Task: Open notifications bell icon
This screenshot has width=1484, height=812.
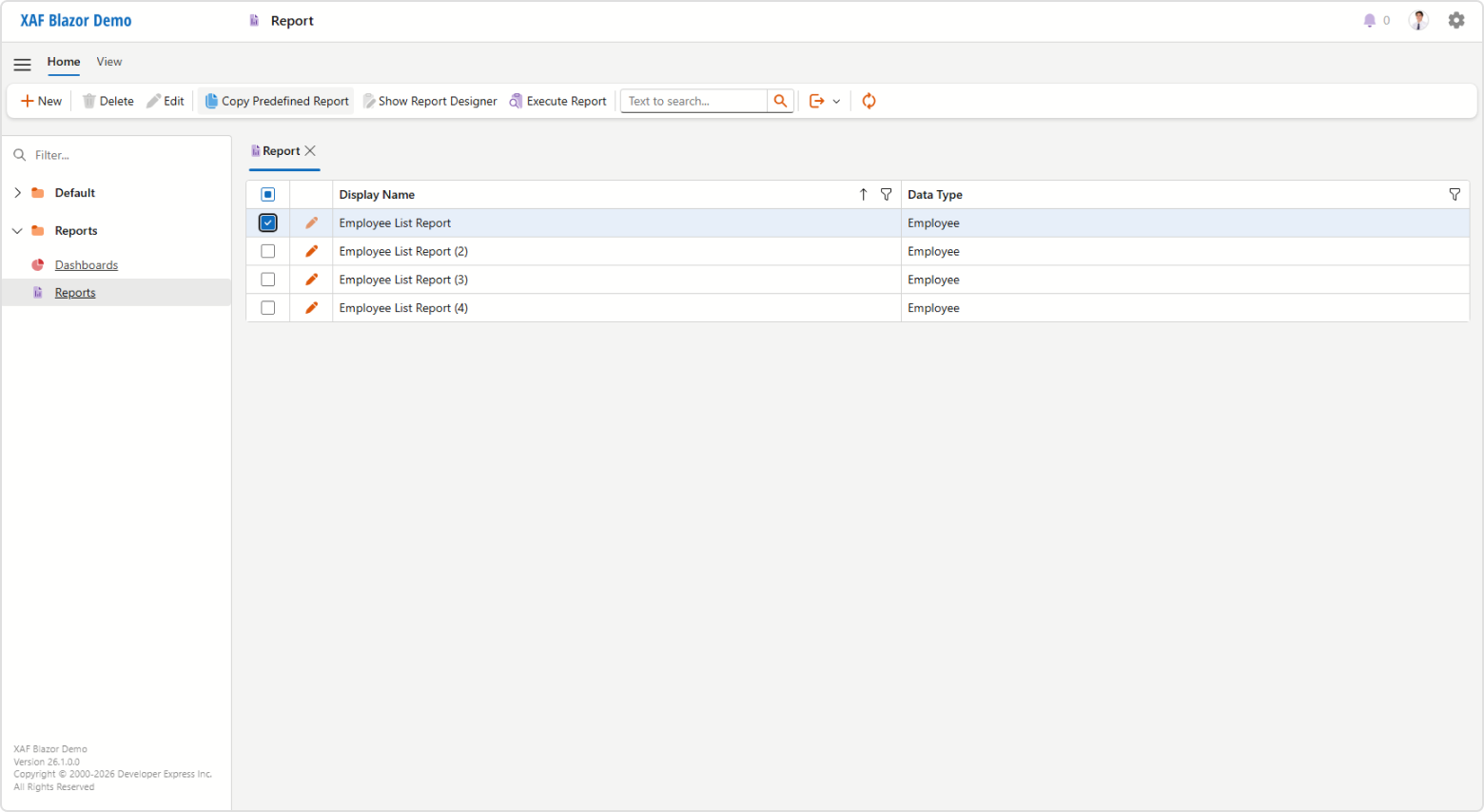Action: coord(1370,20)
